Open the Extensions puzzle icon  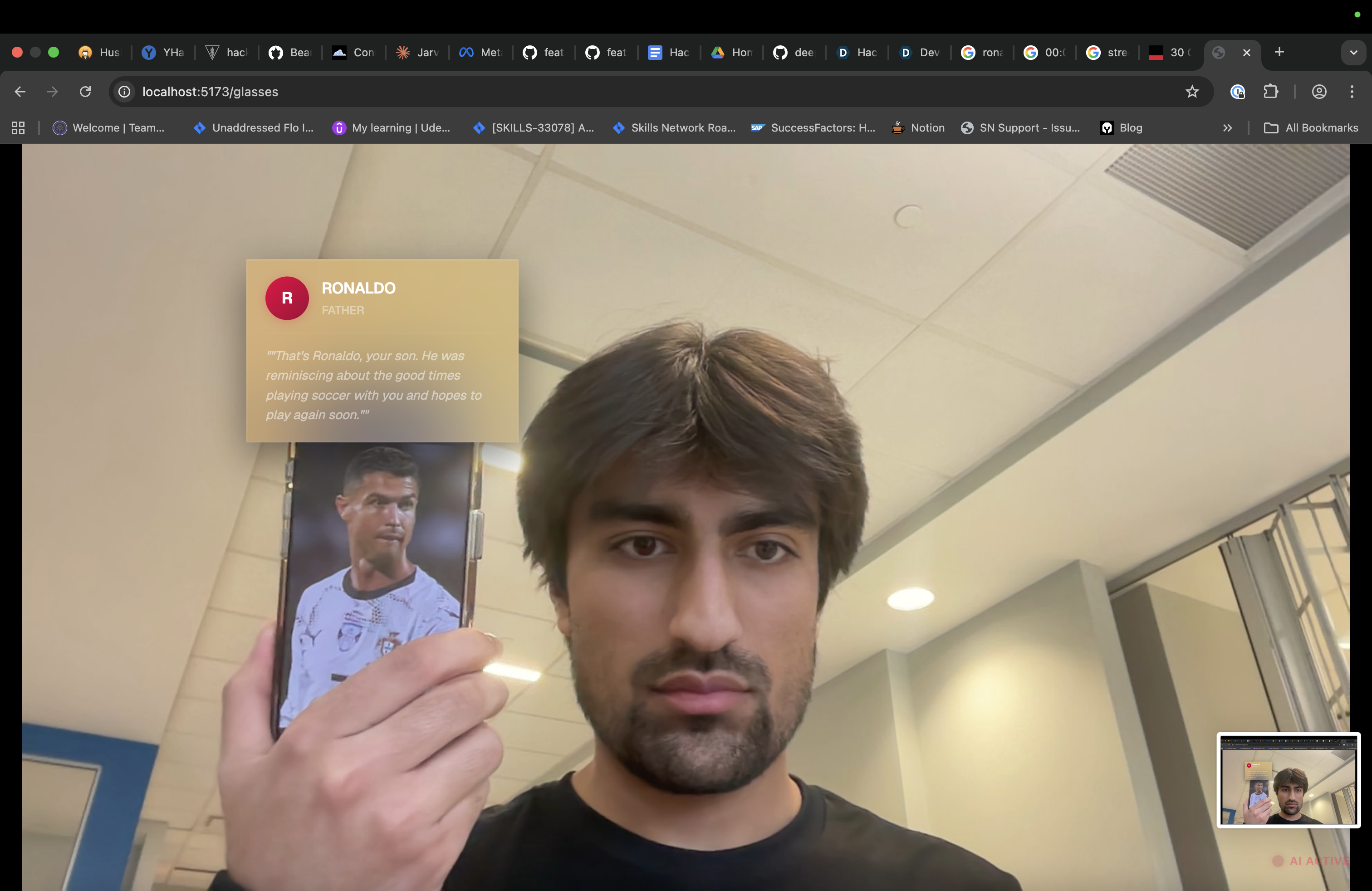(x=1271, y=92)
